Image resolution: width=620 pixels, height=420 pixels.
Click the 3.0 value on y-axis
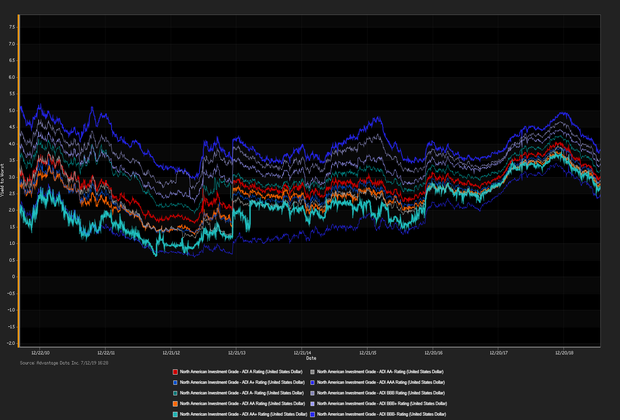pyautogui.click(x=11, y=177)
